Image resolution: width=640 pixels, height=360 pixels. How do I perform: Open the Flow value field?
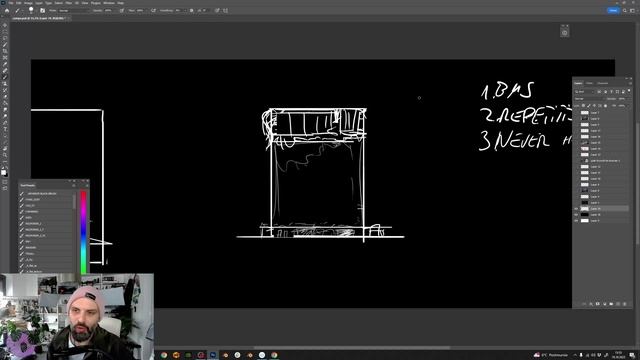140,11
